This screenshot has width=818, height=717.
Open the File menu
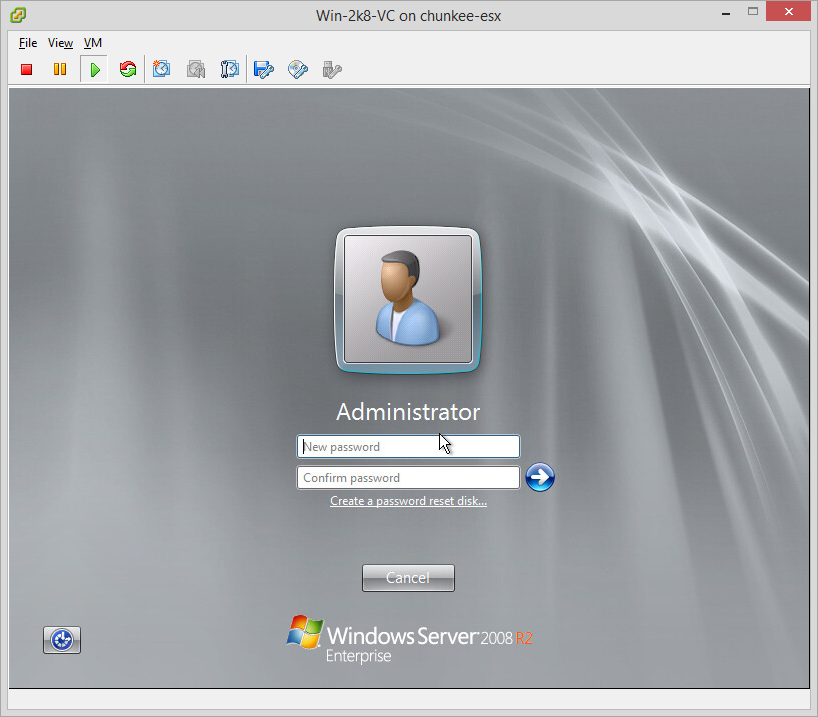[x=28, y=43]
